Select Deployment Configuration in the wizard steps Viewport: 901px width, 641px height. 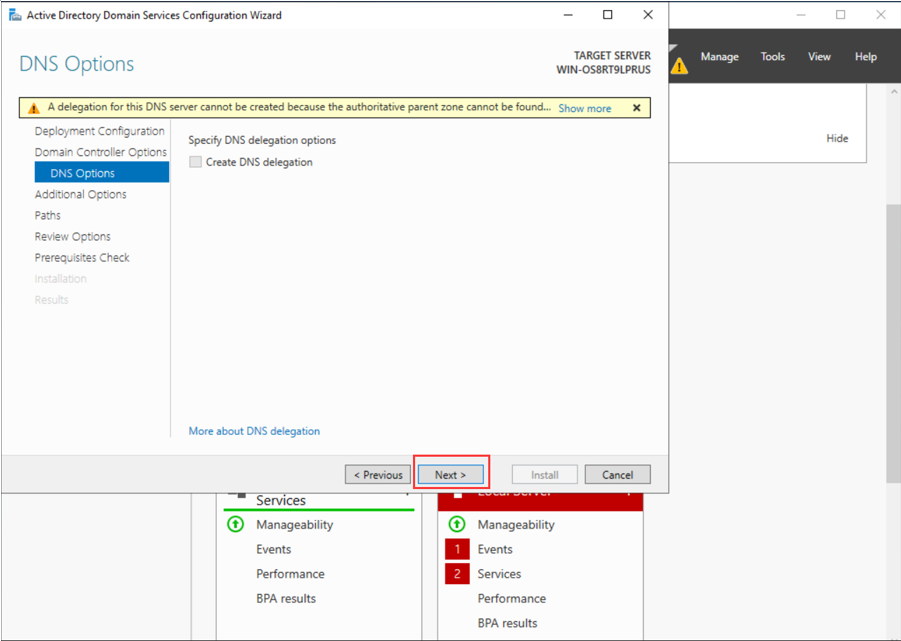click(x=99, y=131)
